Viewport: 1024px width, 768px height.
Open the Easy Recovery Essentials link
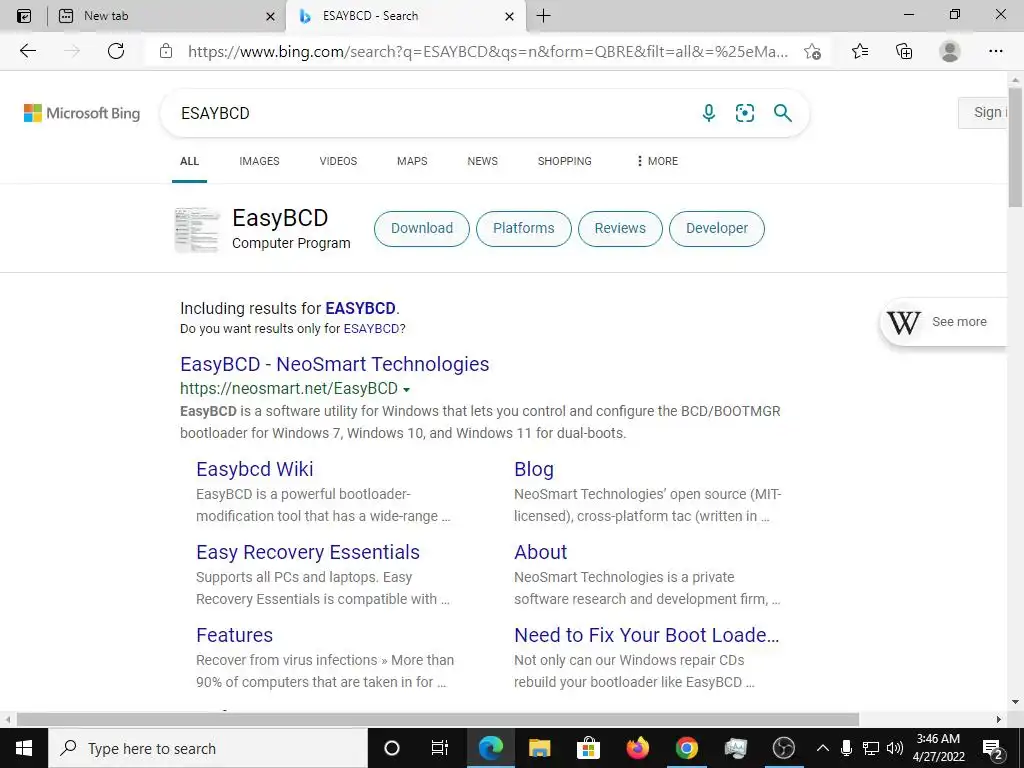click(308, 552)
